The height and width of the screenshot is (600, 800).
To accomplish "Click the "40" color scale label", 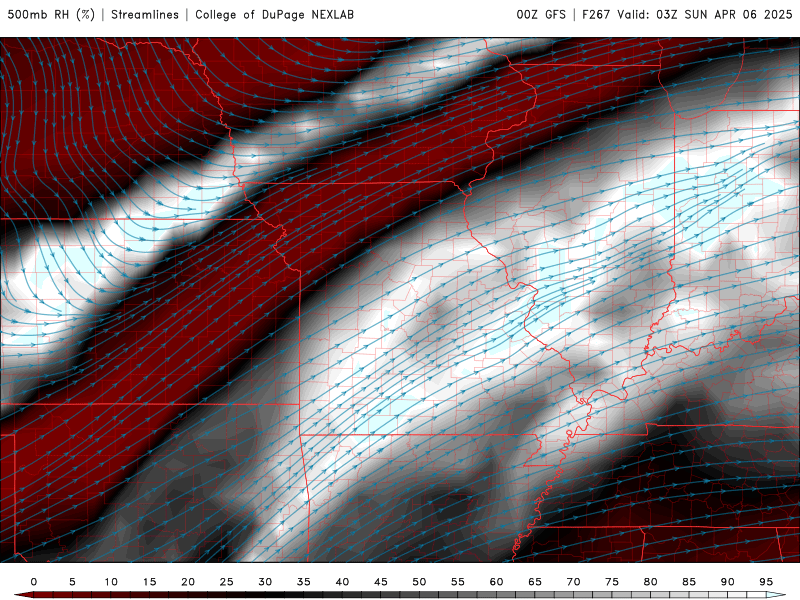I will click(x=342, y=582).
